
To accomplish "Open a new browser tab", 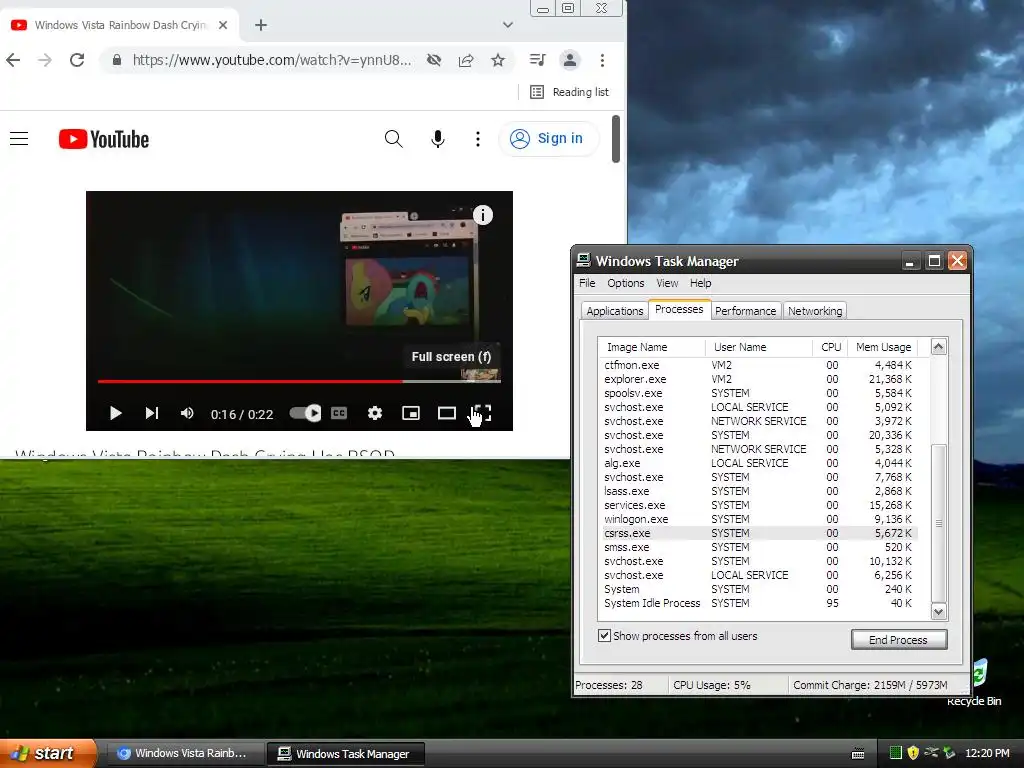I will 261,25.
